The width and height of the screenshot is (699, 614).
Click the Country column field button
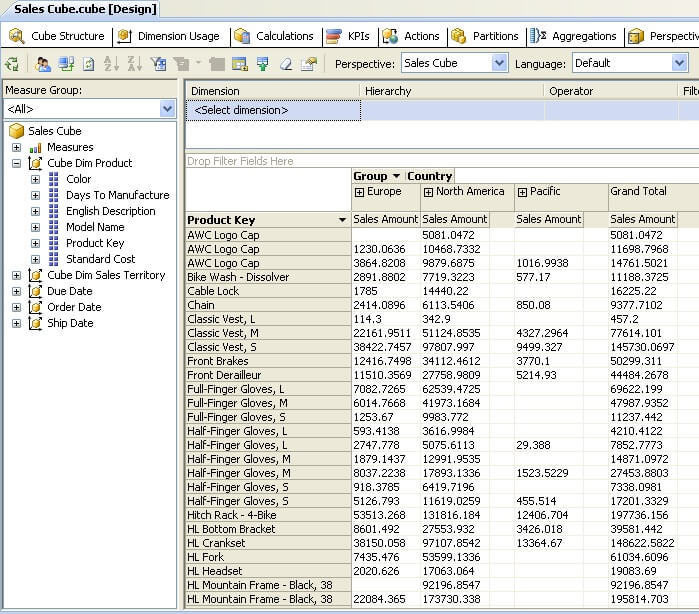coord(430,176)
